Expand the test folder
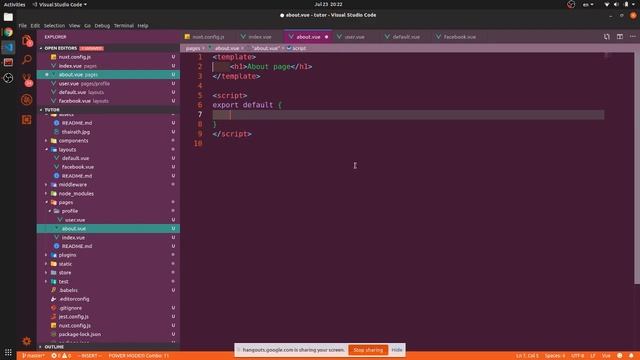Image resolution: width=640 pixels, height=360 pixels. click(63, 282)
